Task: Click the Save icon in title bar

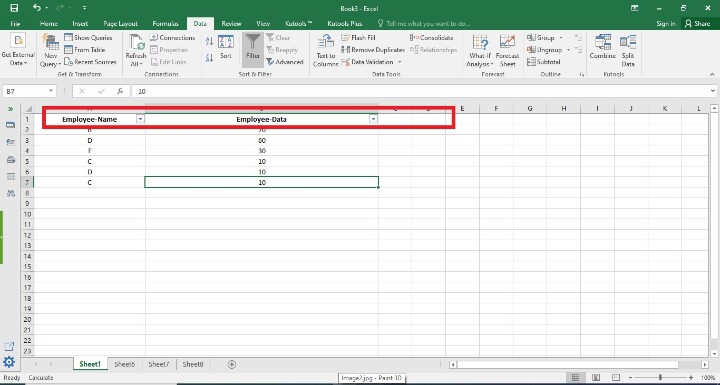Action: pyautogui.click(x=14, y=8)
